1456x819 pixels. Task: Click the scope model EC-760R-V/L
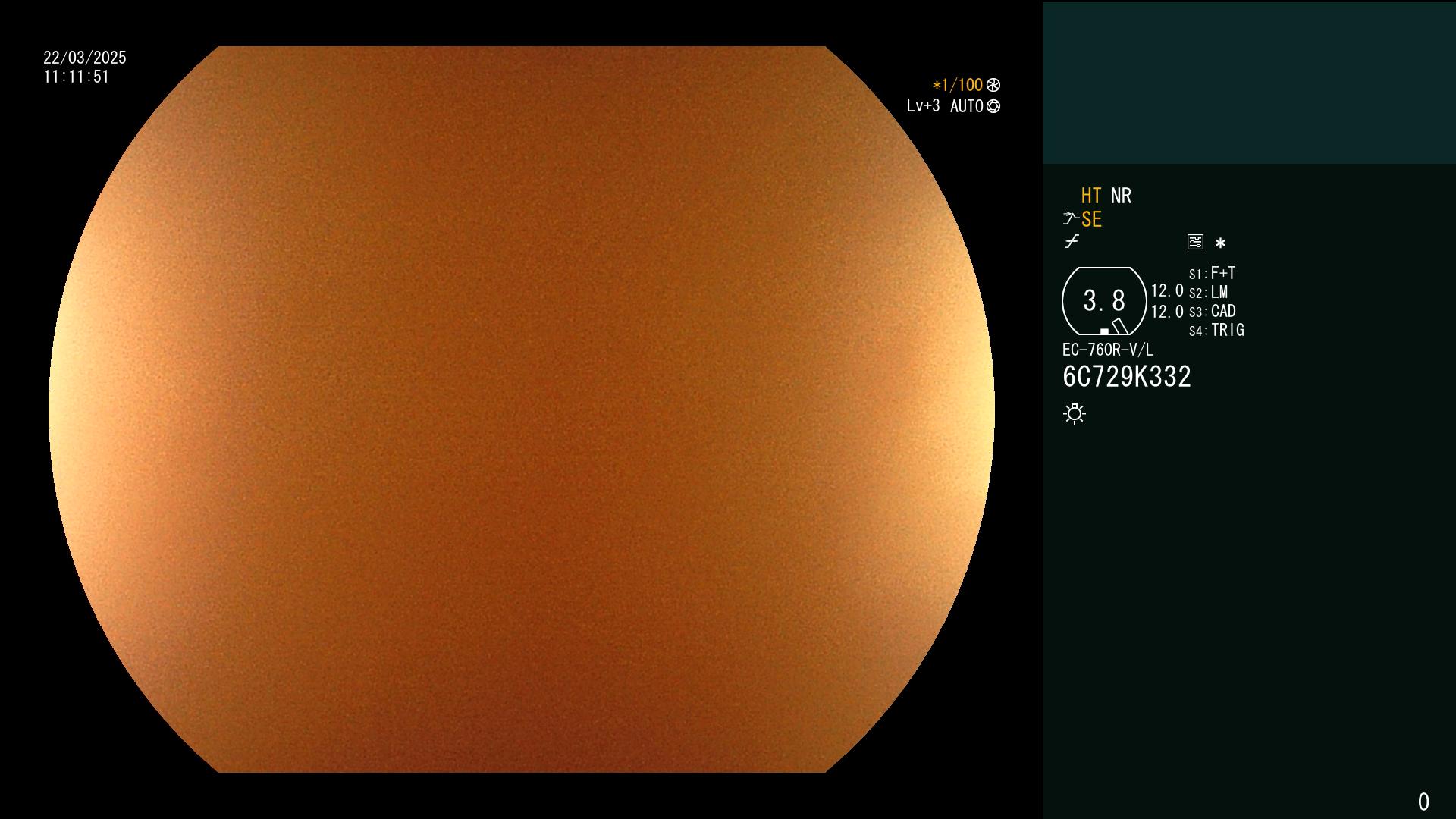coord(1108,350)
